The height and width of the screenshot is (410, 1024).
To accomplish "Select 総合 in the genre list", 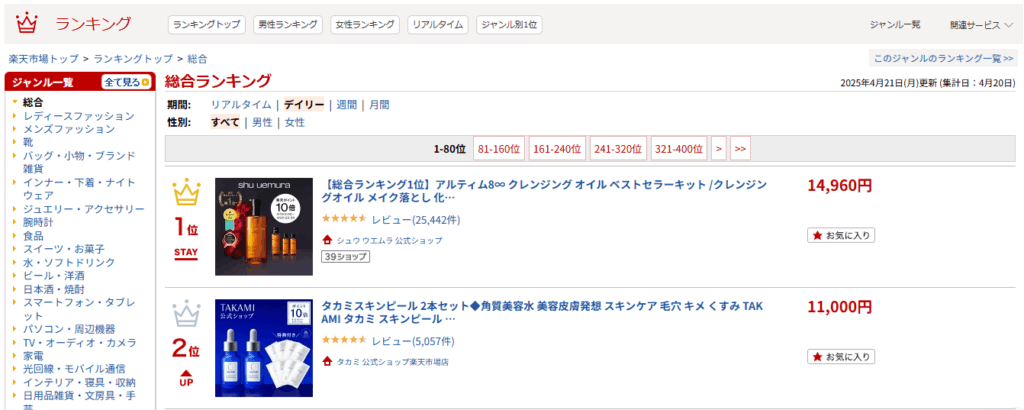I will click(x=33, y=102).
